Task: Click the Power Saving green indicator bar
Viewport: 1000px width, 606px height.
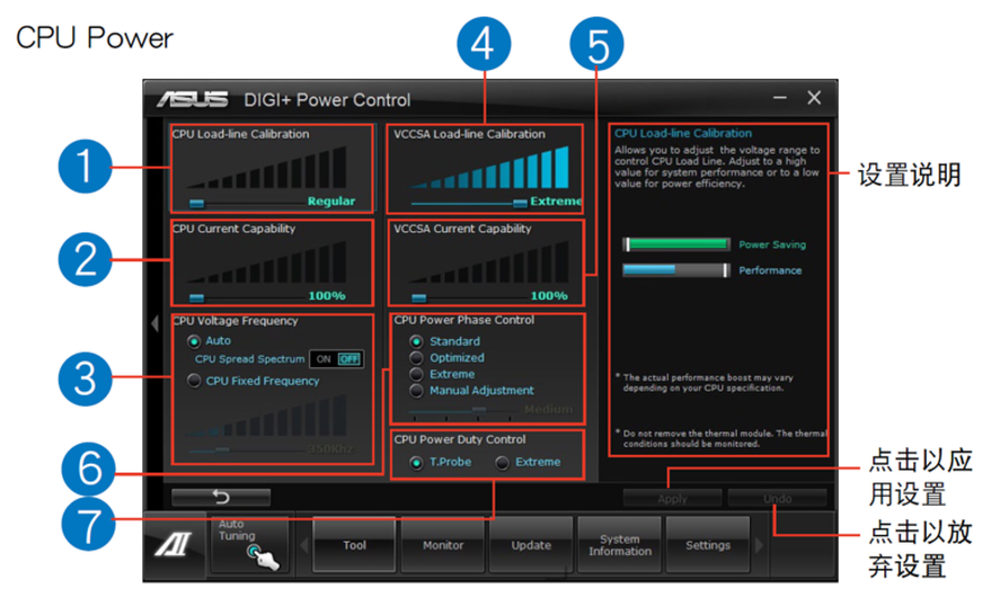Action: click(677, 244)
